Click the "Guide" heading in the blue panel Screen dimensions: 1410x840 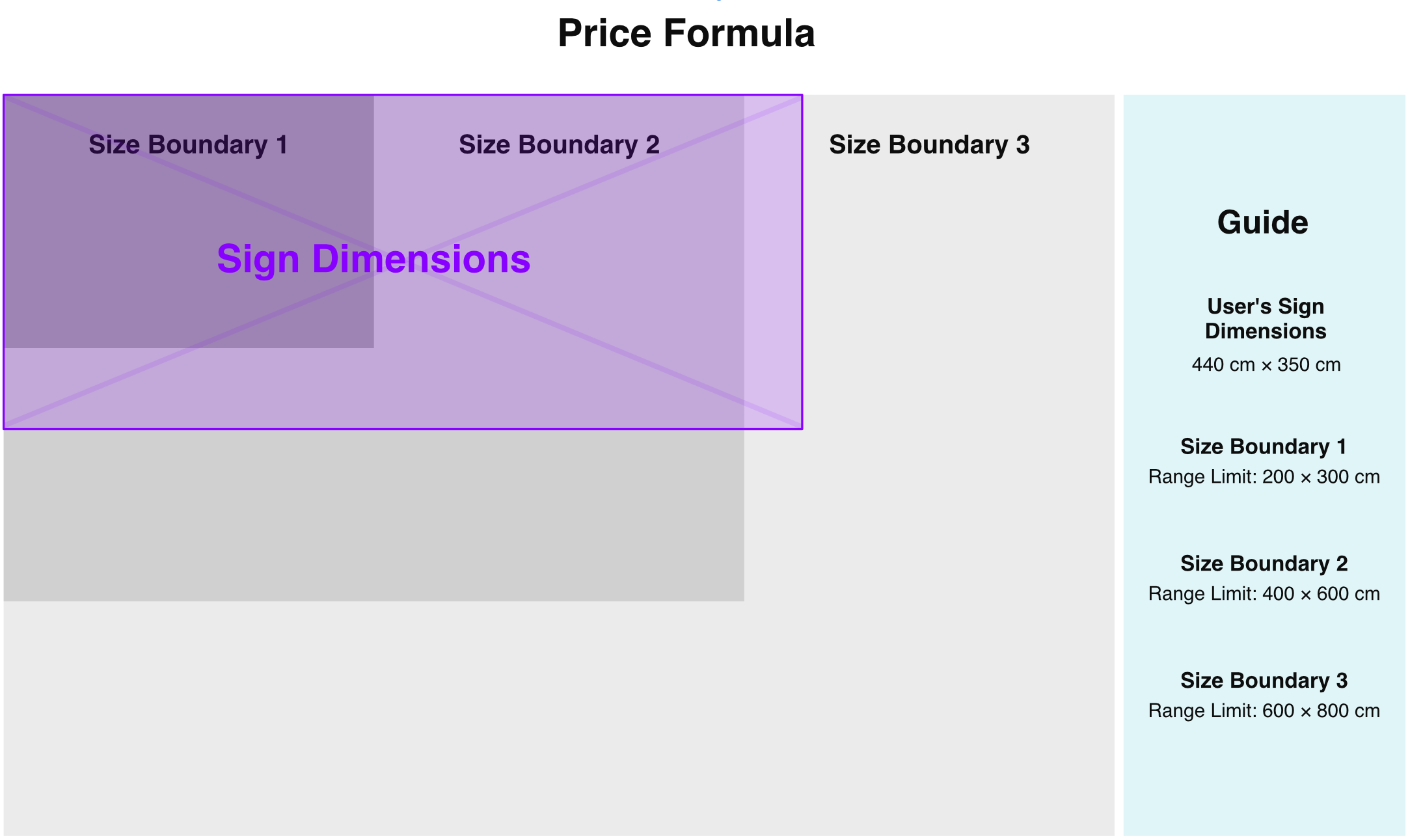click(1262, 223)
